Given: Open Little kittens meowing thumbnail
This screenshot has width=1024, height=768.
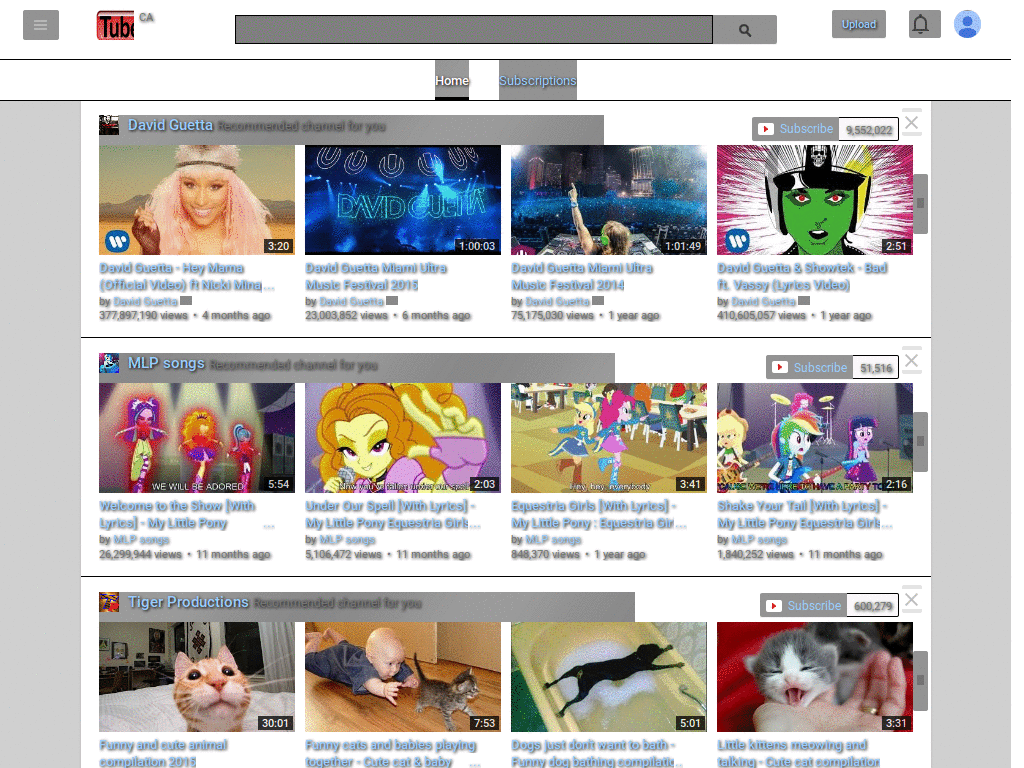Looking at the screenshot, I should pyautogui.click(x=814, y=677).
